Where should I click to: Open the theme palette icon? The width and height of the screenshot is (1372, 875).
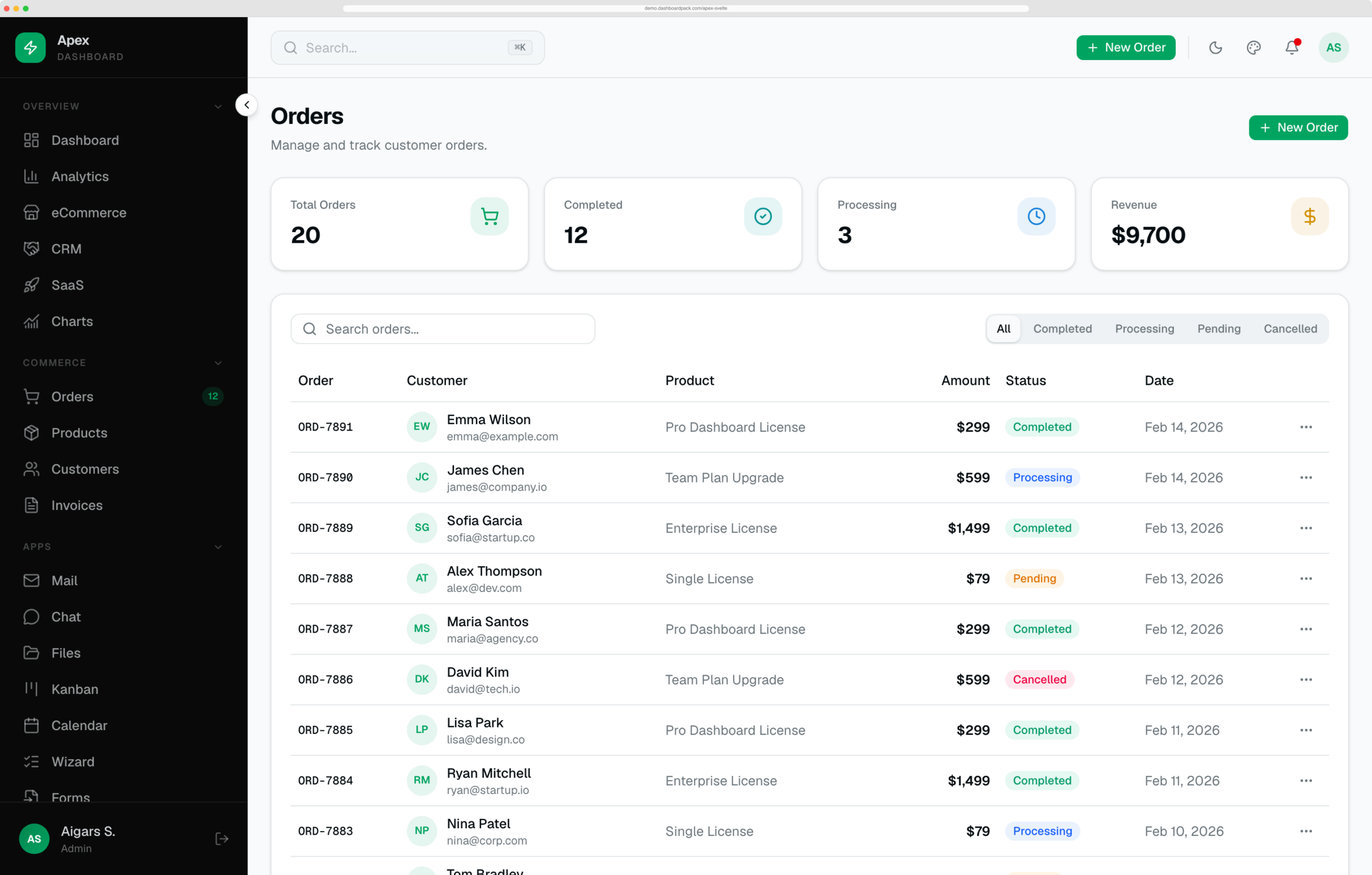click(1254, 47)
